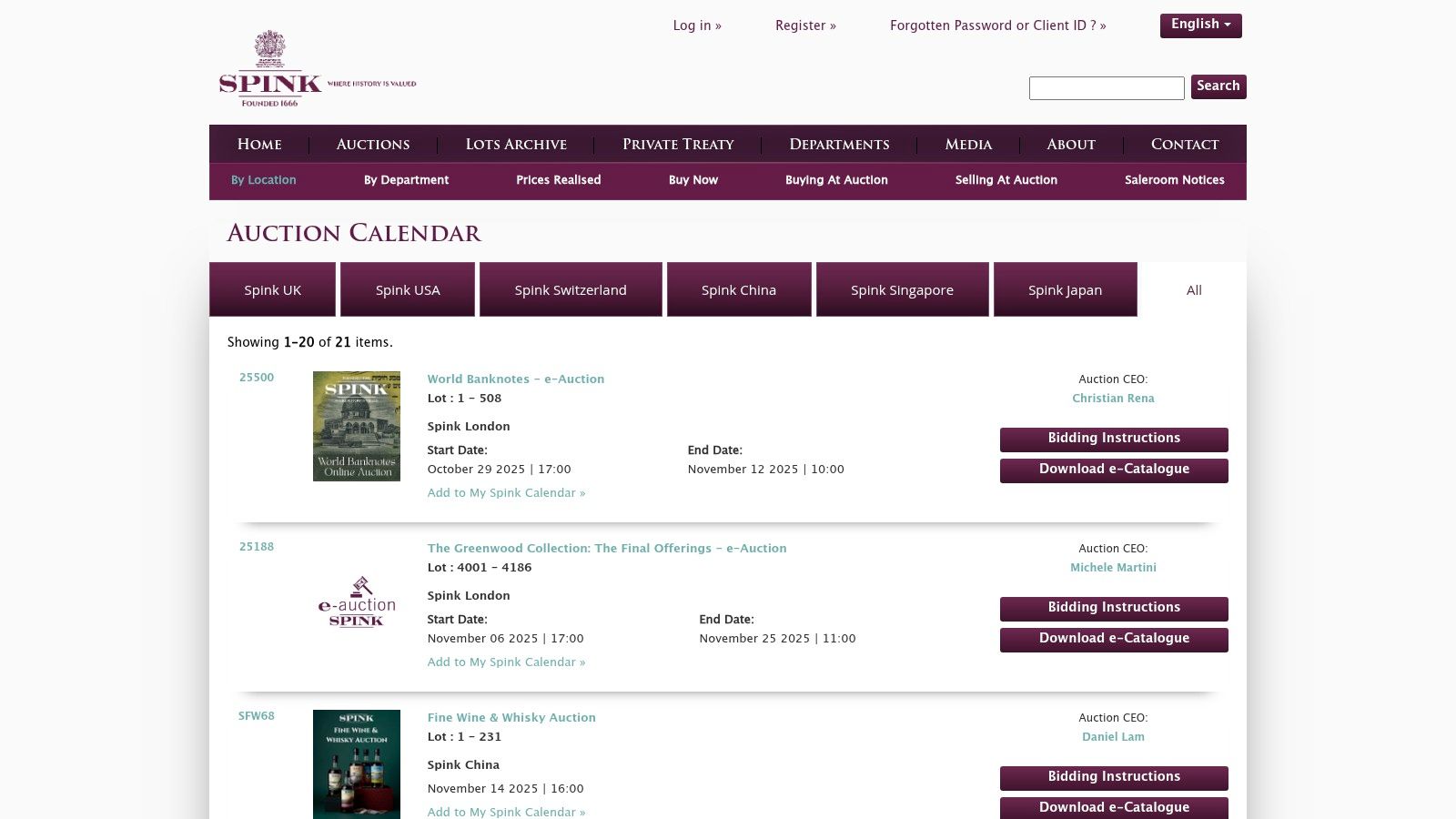This screenshot has width=1456, height=819.
Task: Open the Media menu
Action: pos(968,144)
